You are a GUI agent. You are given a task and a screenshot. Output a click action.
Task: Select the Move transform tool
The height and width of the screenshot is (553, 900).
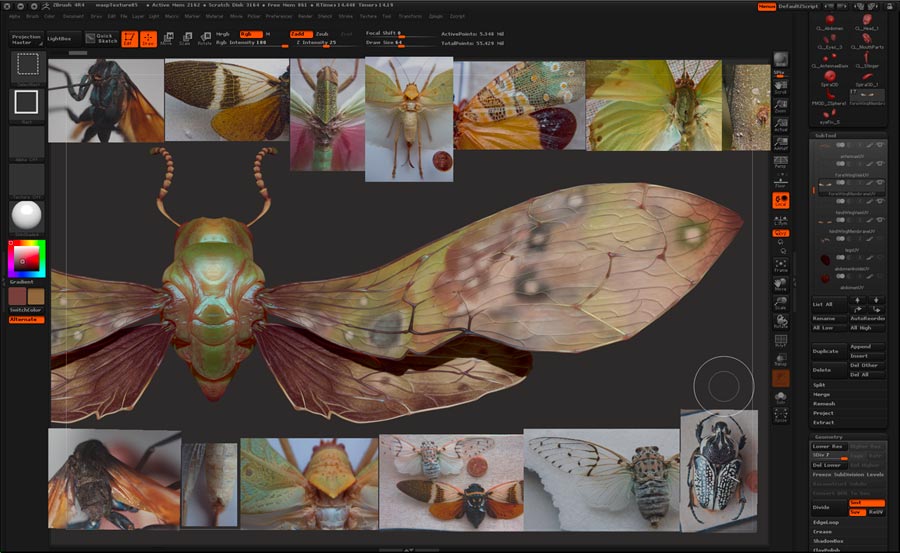166,39
